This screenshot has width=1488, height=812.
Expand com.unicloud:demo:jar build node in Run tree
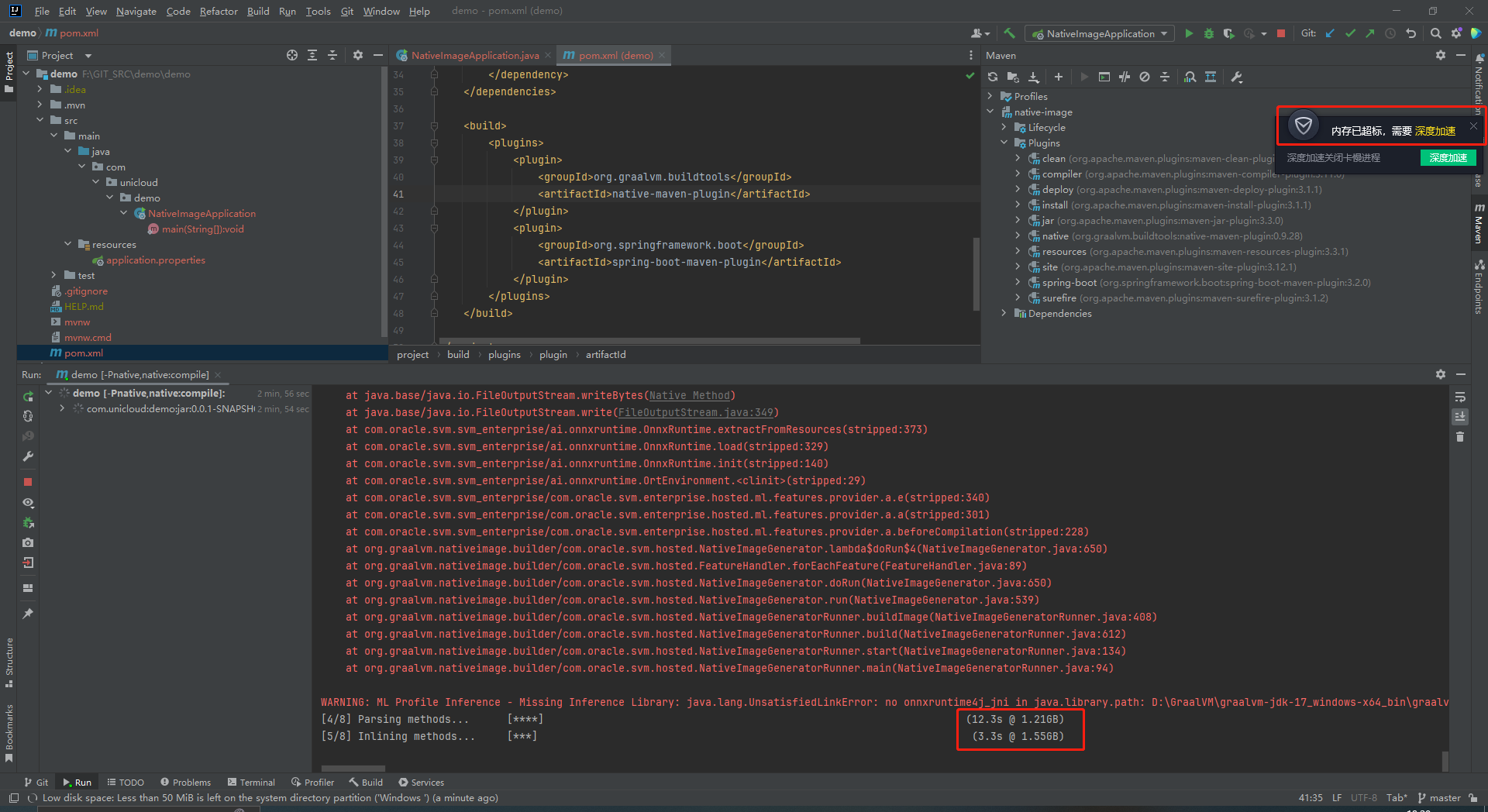pyautogui.click(x=62, y=408)
